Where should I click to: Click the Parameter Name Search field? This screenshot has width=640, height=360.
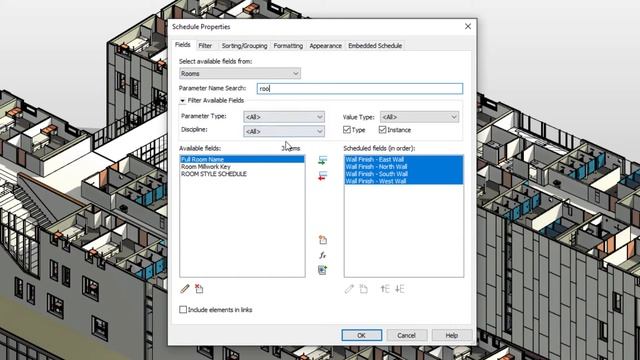(360, 89)
